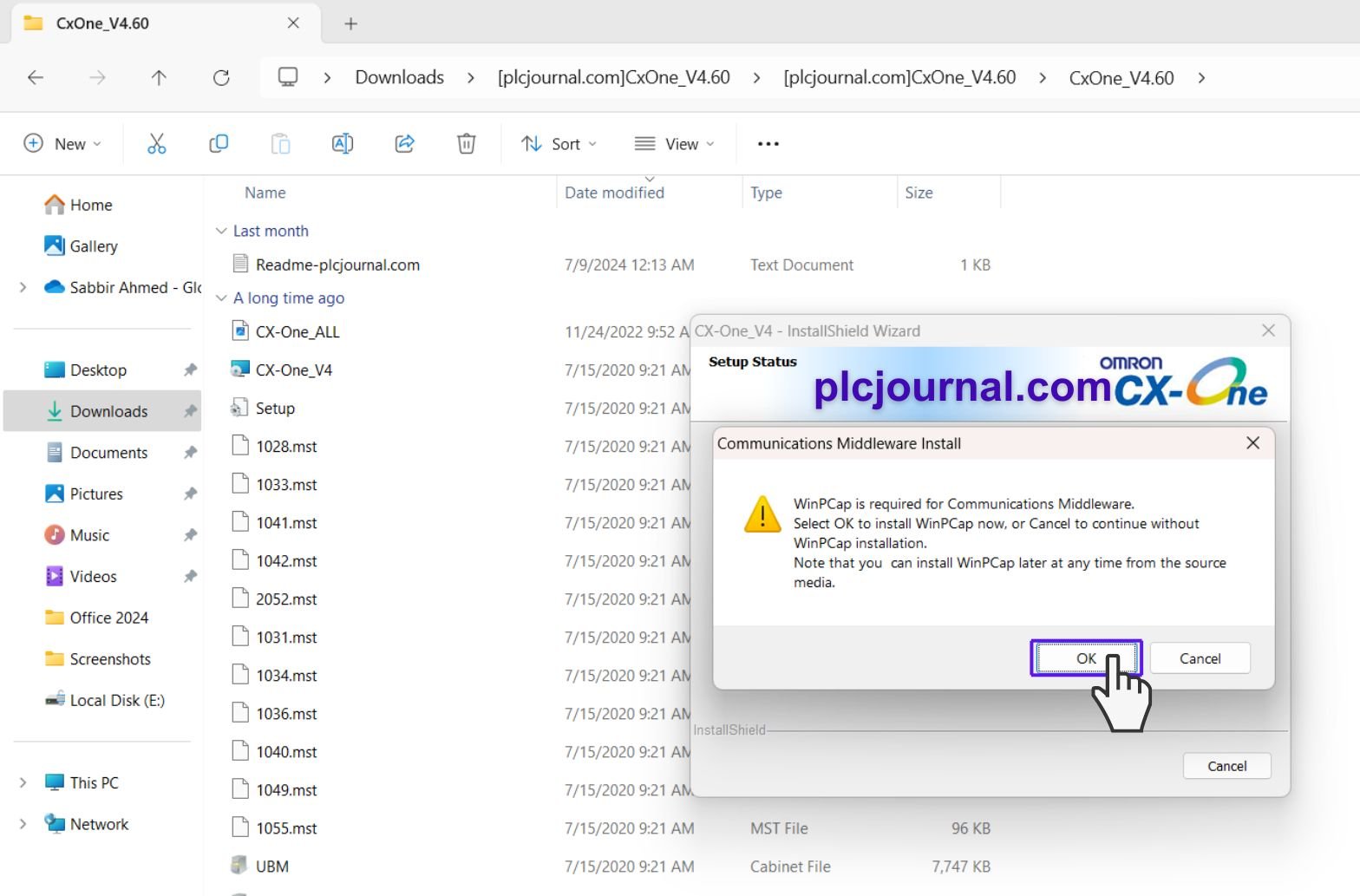
Task: Sort files by the Name column
Action: (265, 193)
